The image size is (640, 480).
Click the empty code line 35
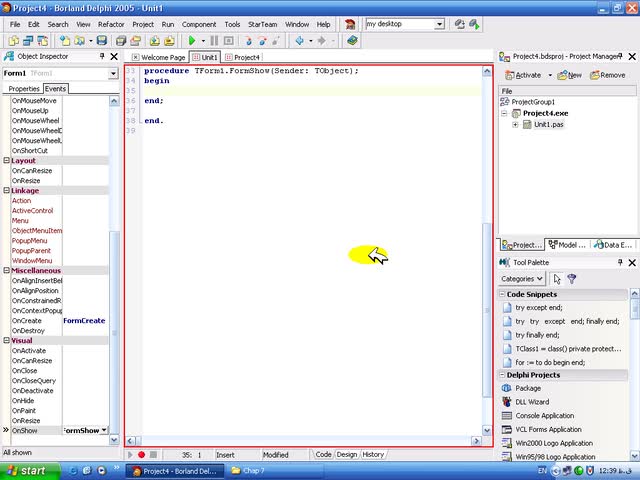(310, 91)
